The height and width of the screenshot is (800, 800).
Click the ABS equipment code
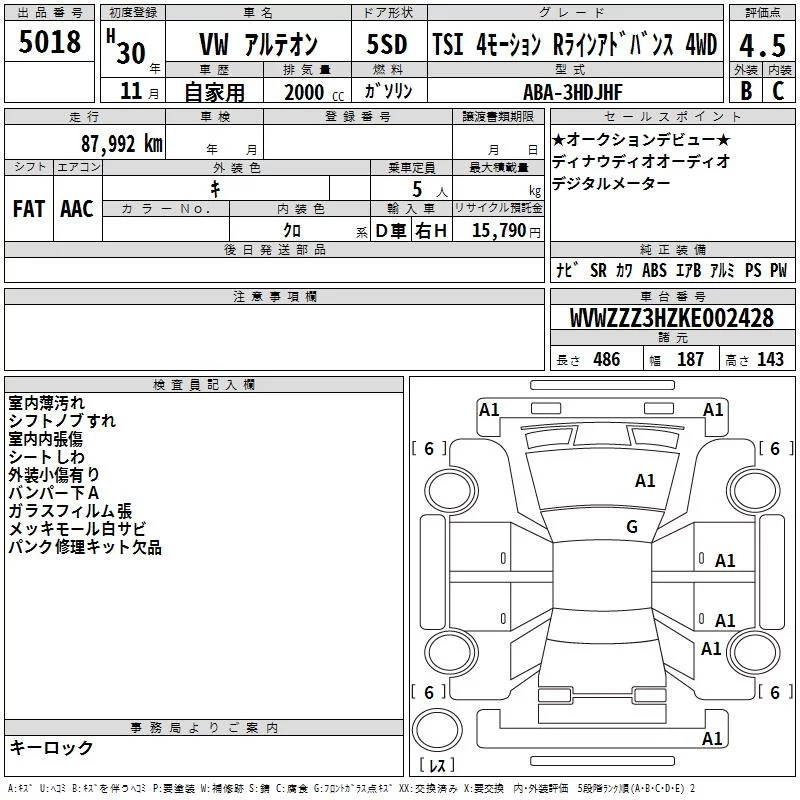point(654,270)
